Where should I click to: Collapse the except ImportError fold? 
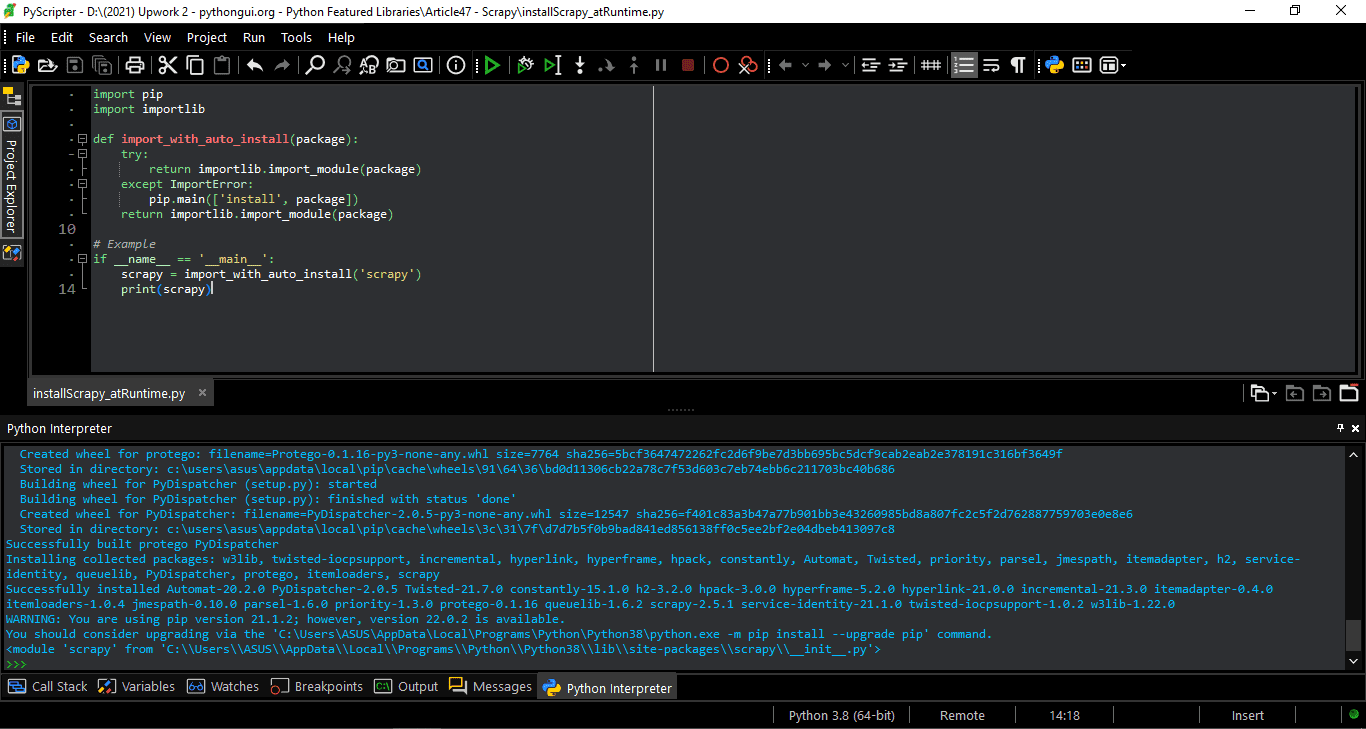click(x=83, y=184)
